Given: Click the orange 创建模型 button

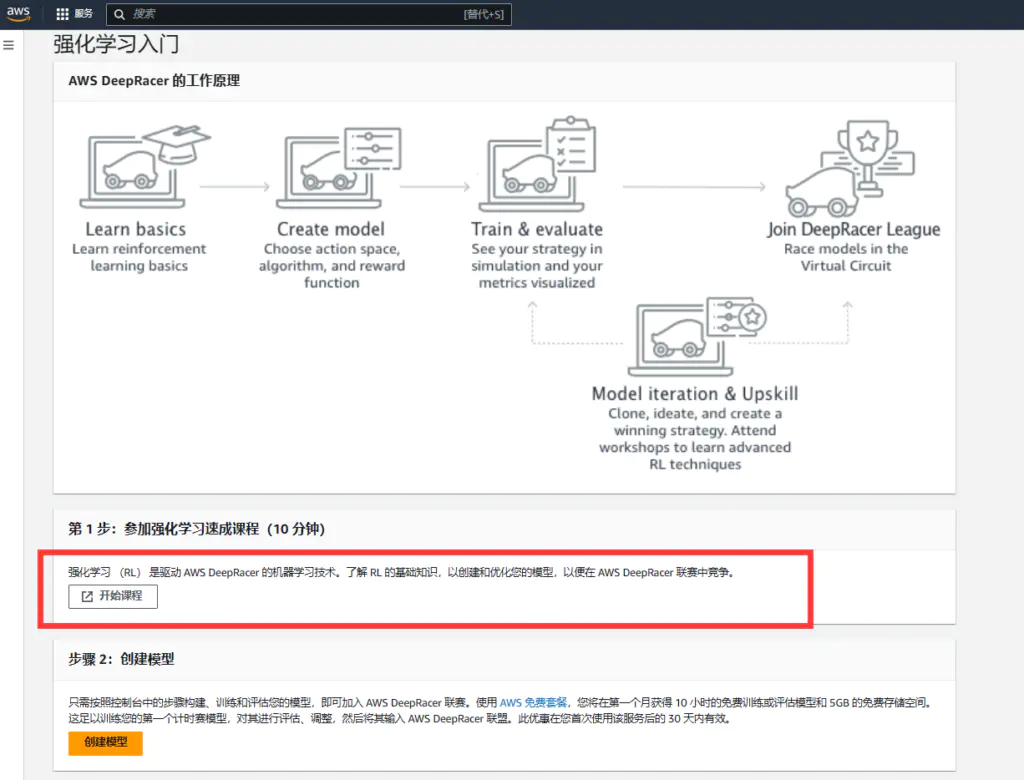Looking at the screenshot, I should pos(105,743).
